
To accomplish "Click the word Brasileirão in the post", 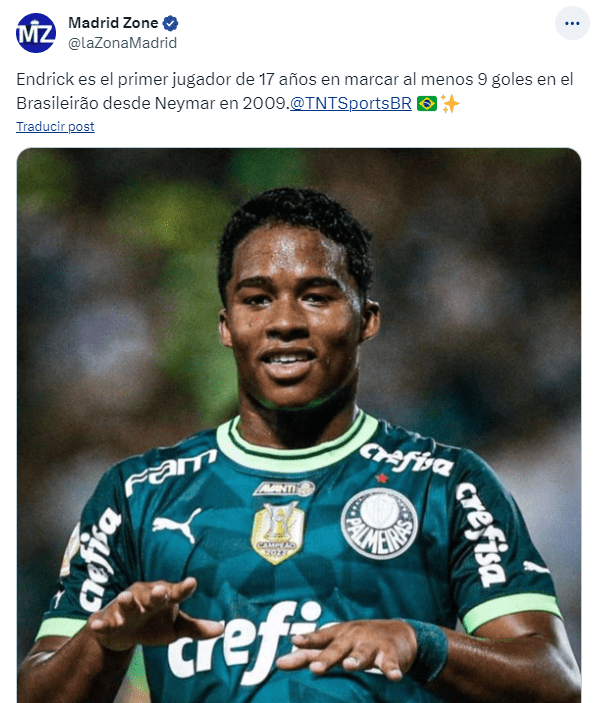I will coord(57,104).
